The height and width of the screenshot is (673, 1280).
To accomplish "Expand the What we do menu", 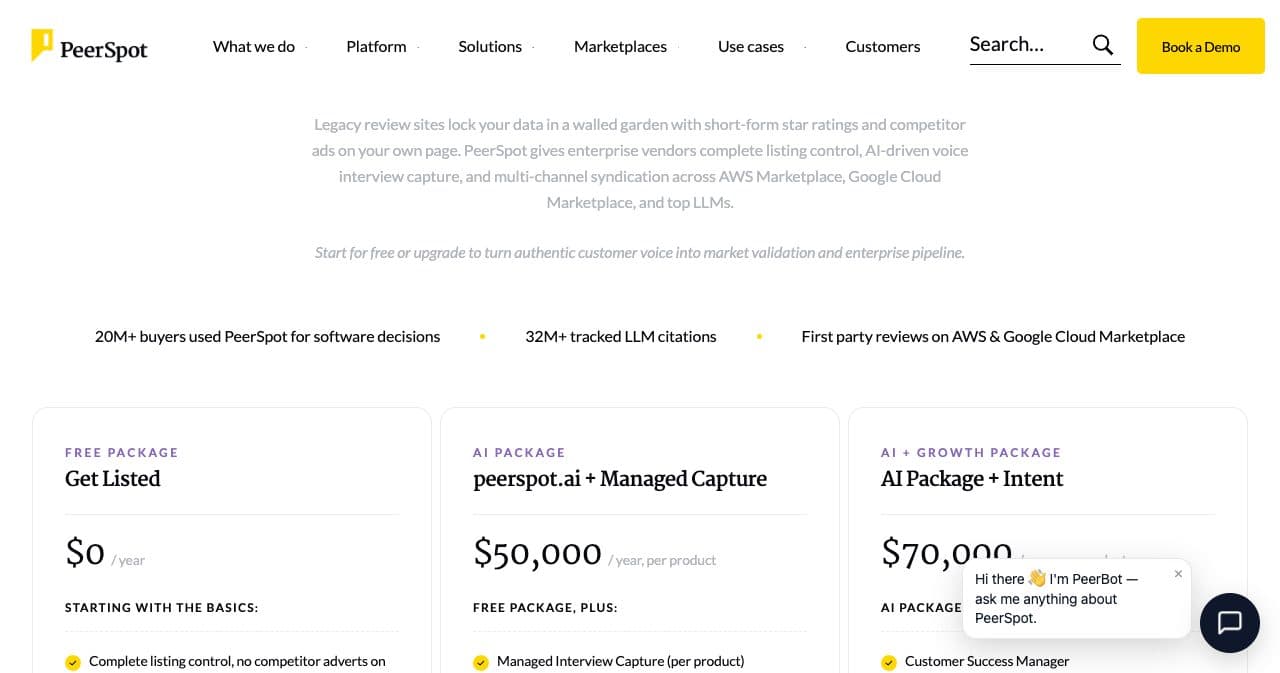I will click(254, 46).
